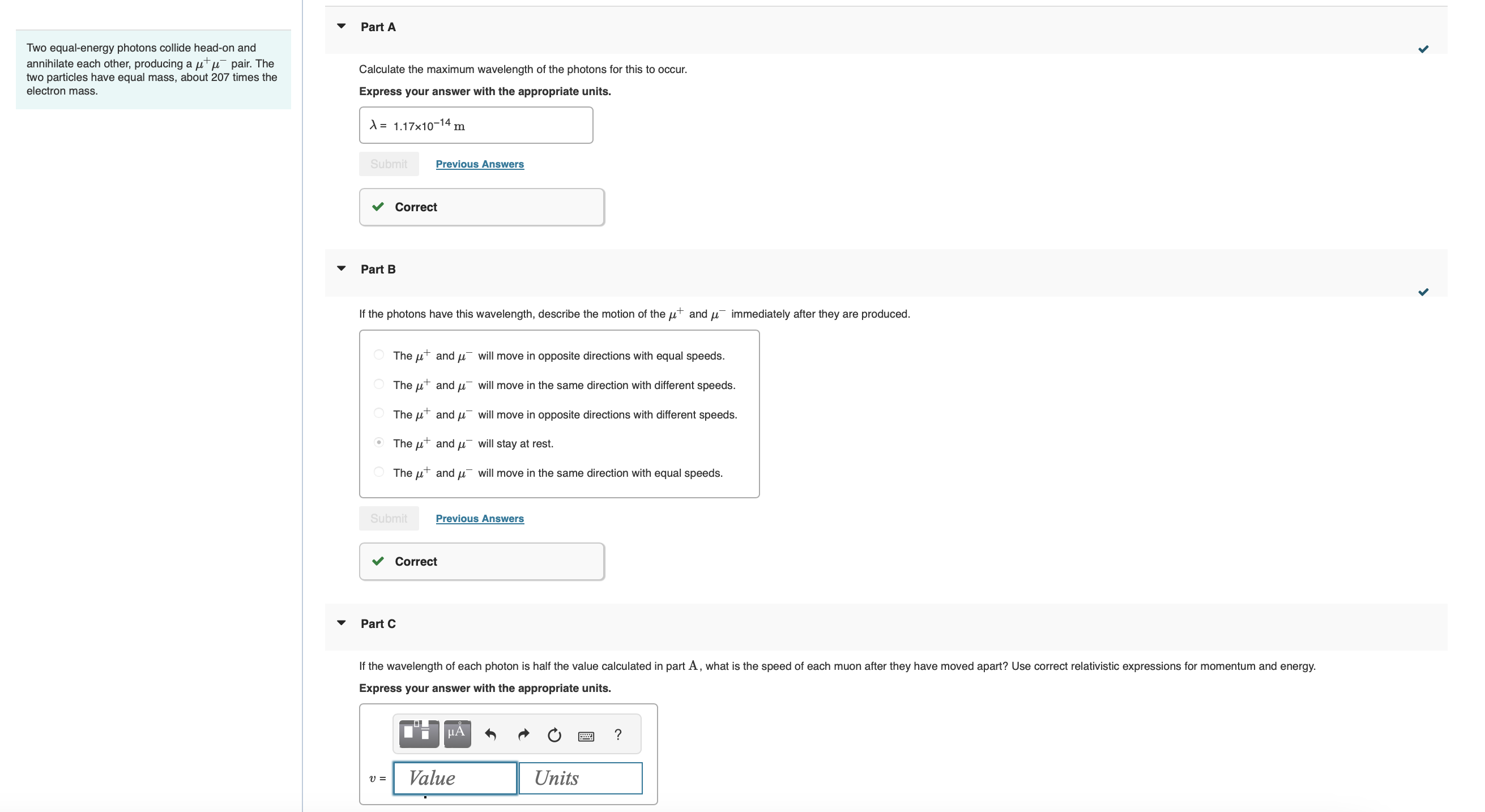Screen dimensions: 1485x812
Task: Click the help question mark icon
Action: tap(617, 734)
